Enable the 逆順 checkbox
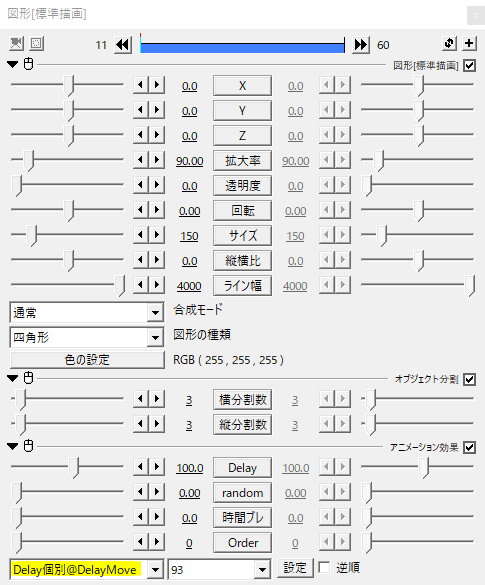This screenshot has width=485, height=585. point(324,567)
